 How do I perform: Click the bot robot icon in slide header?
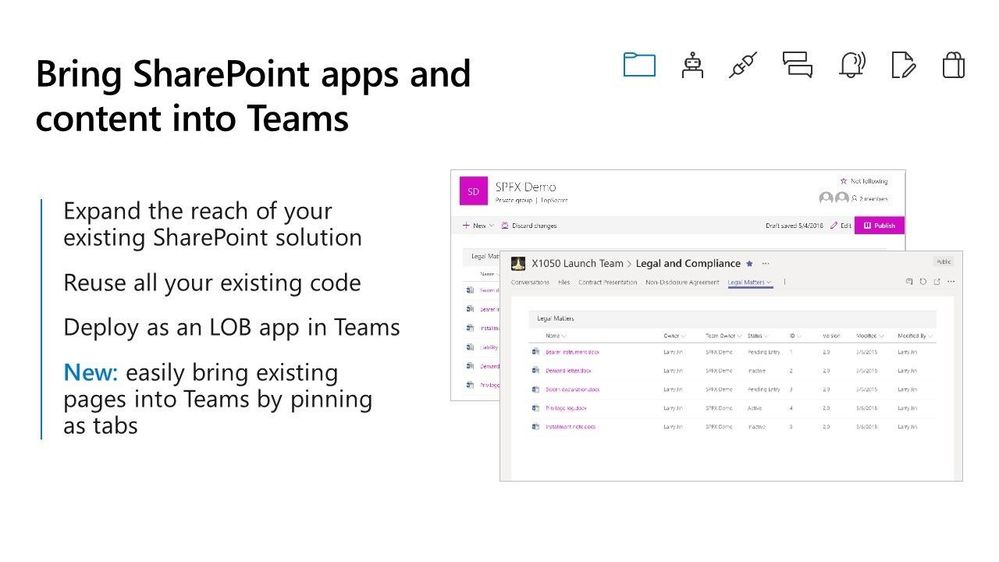693,65
